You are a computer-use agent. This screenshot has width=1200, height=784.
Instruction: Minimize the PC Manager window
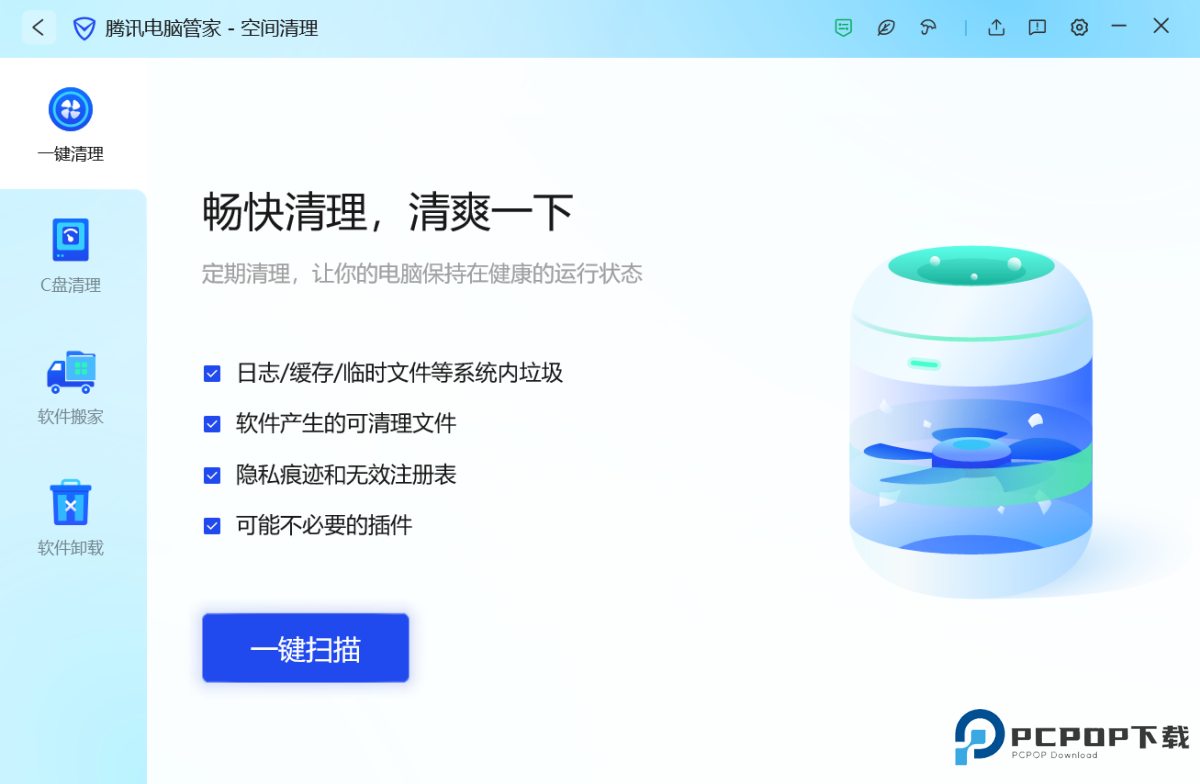[x=1120, y=27]
